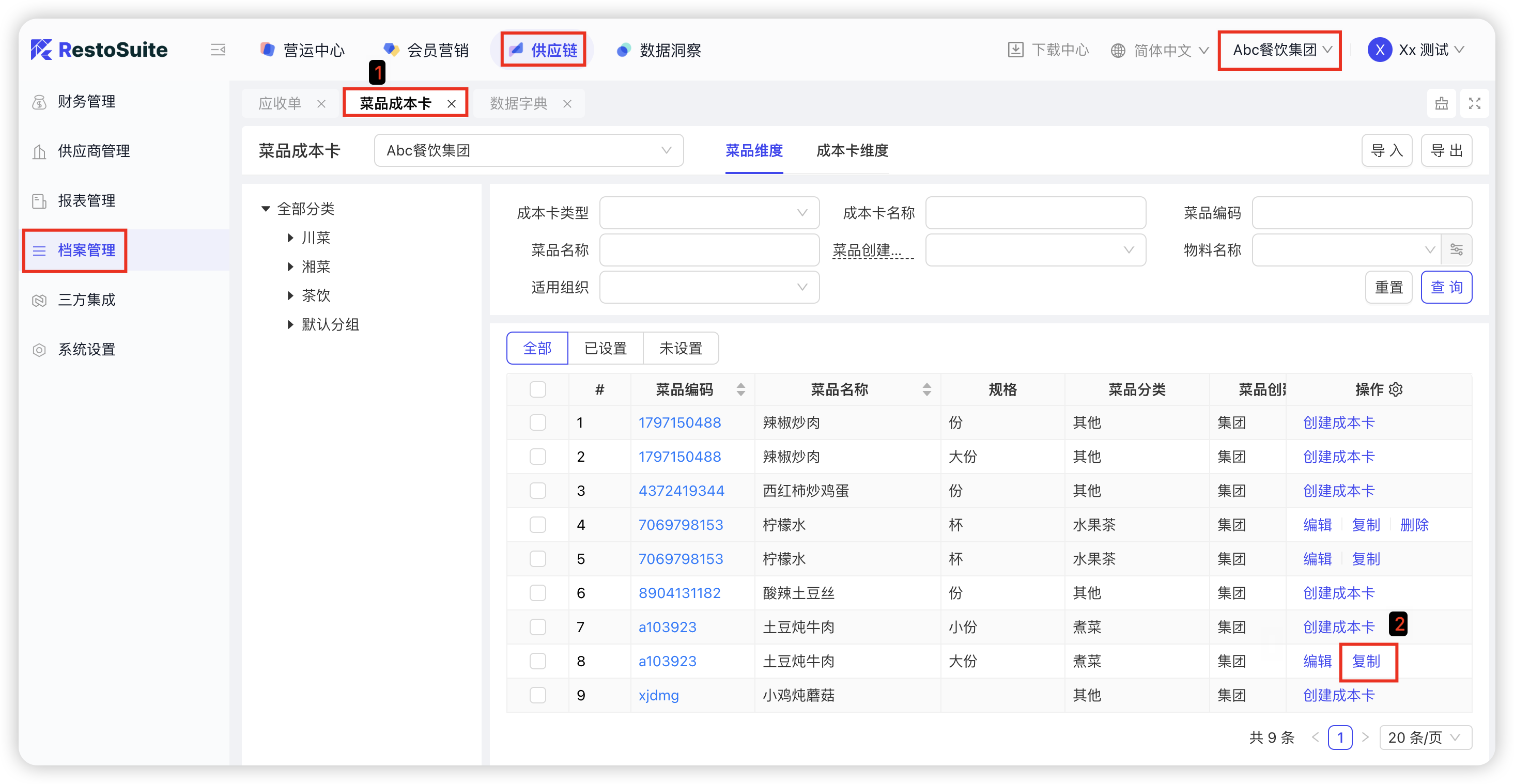Click the 查询 search button
The image size is (1514, 784).
pyautogui.click(x=1445, y=287)
